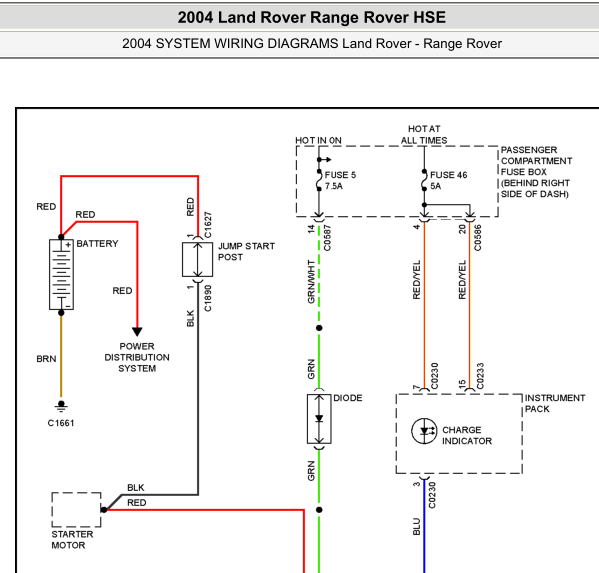599x573 pixels.
Task: Click the battery positive terminal junction dot
Action: tap(61, 237)
